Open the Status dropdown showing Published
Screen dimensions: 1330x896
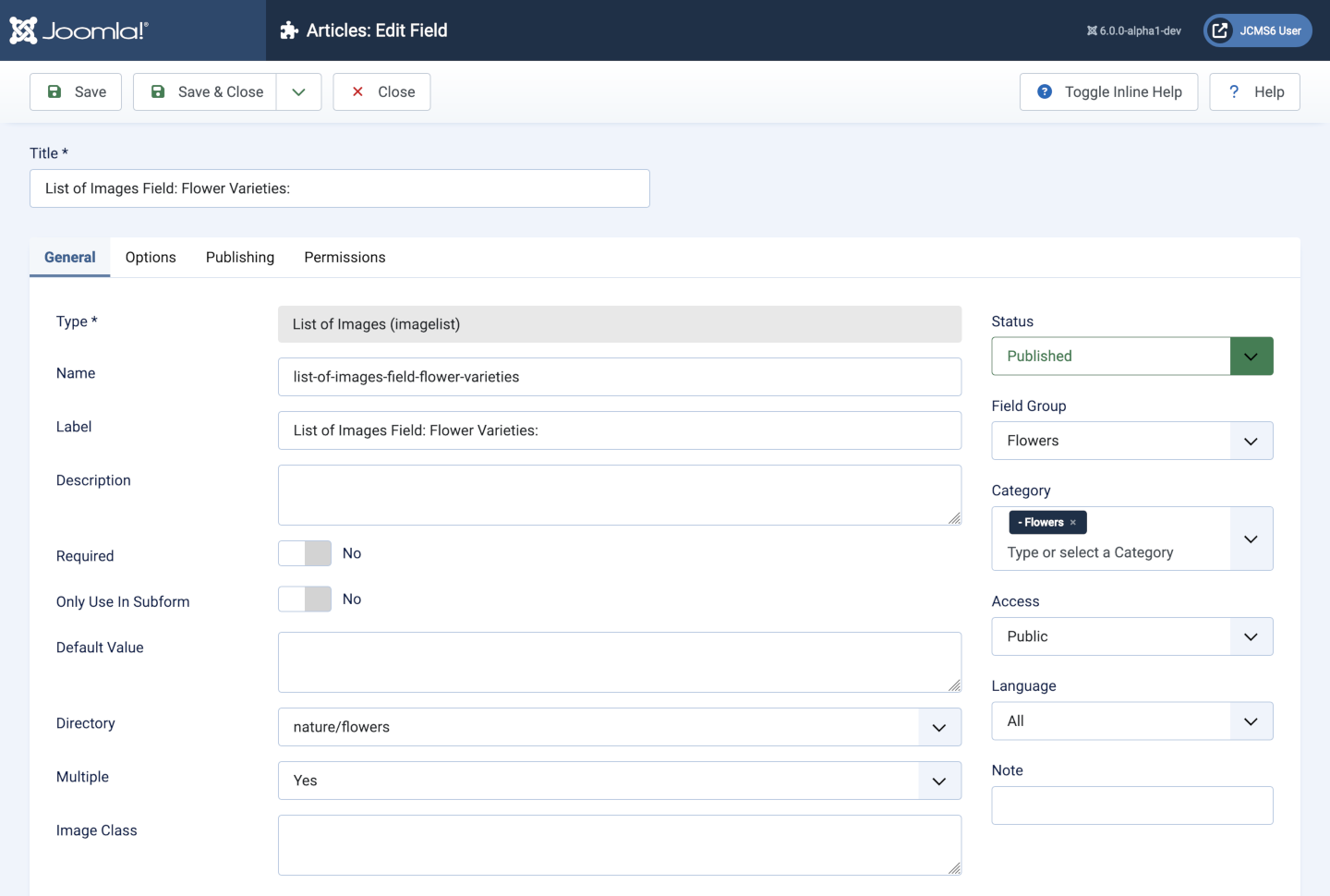pos(1131,357)
